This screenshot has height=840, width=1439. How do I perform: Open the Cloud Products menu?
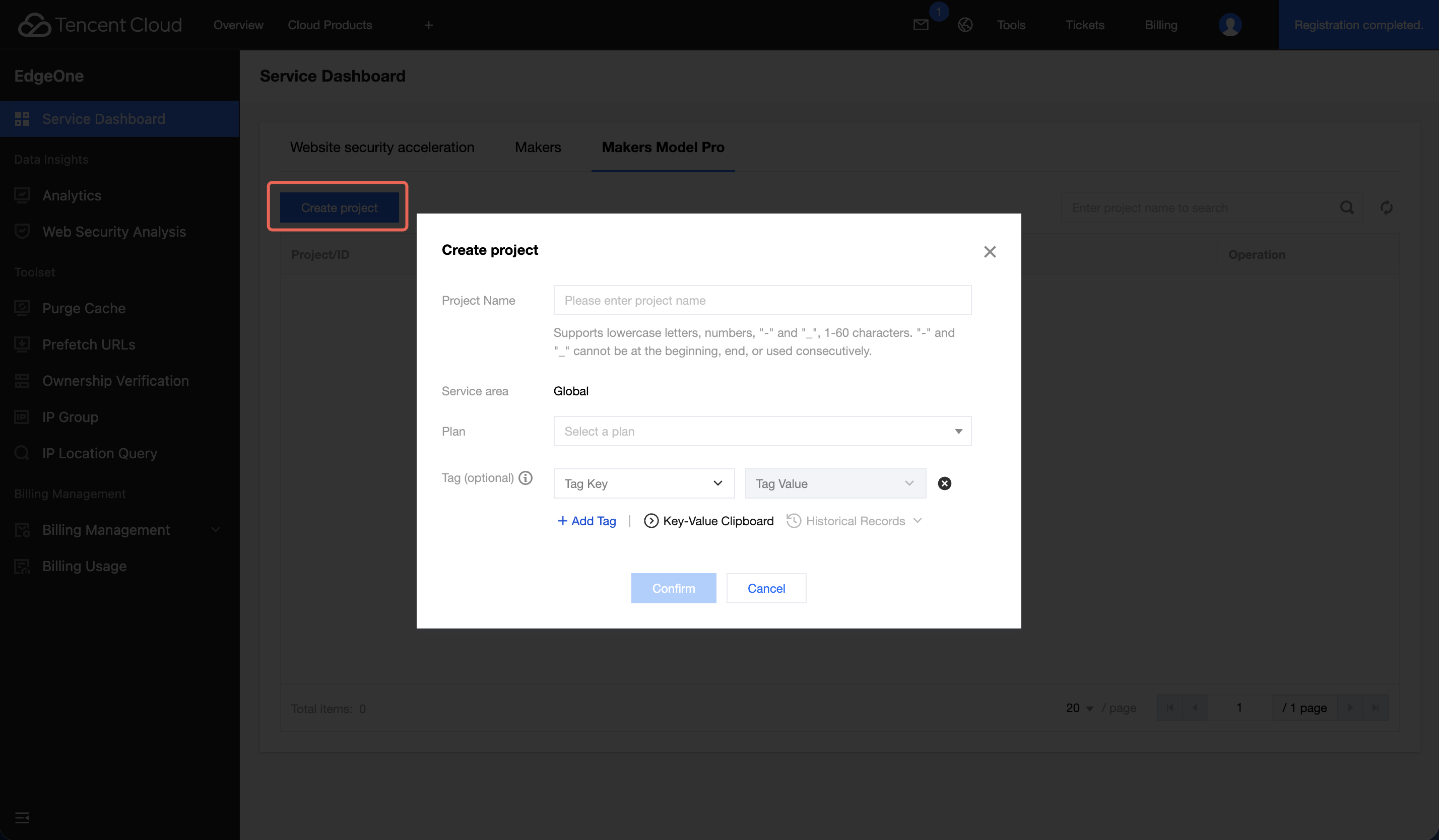point(330,25)
